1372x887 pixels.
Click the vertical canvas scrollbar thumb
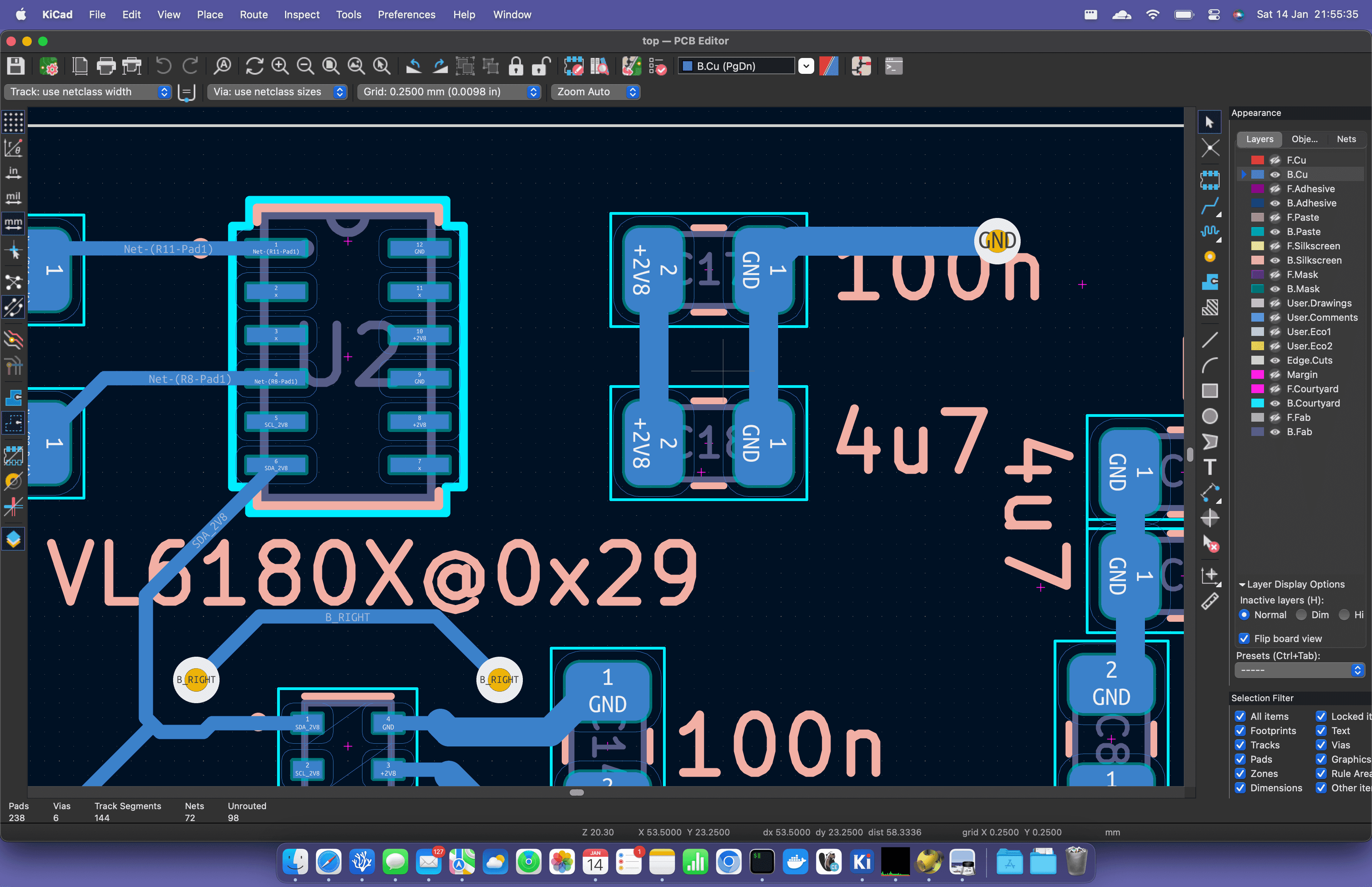coord(1189,455)
